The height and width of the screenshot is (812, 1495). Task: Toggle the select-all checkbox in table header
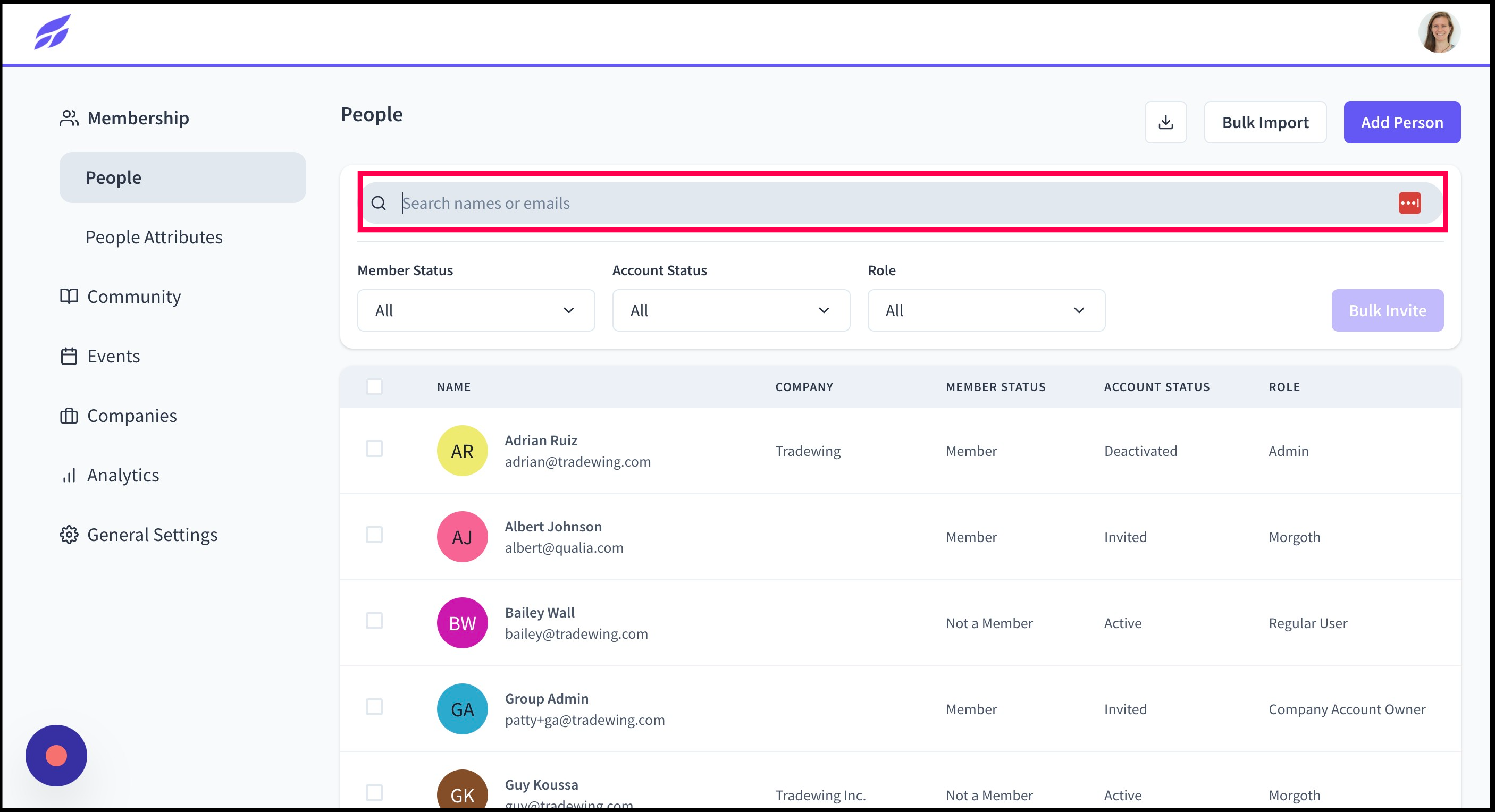(x=374, y=387)
